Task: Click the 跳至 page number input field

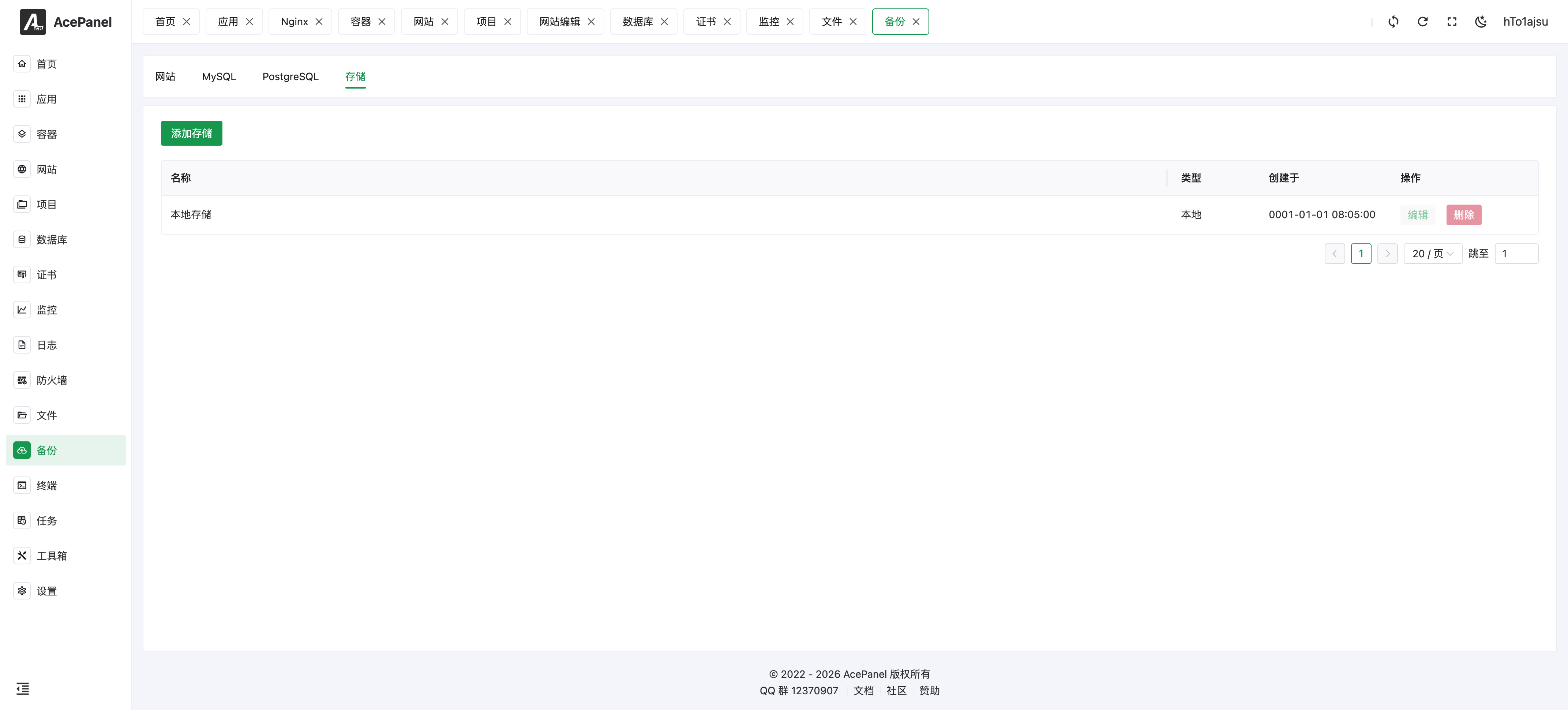Action: (1517, 253)
